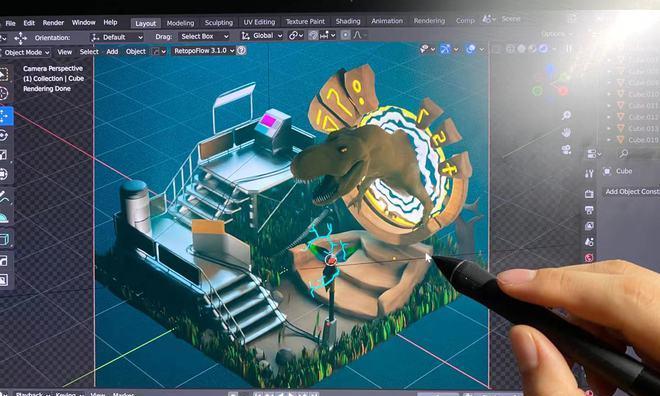Open the viewport View menu
This screenshot has width=660, height=396.
64,52
